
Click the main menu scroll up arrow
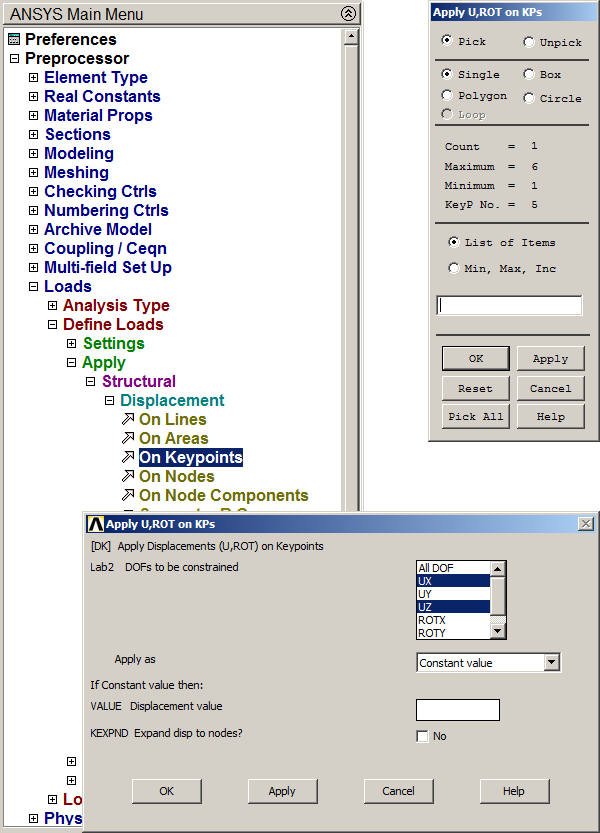[351, 37]
